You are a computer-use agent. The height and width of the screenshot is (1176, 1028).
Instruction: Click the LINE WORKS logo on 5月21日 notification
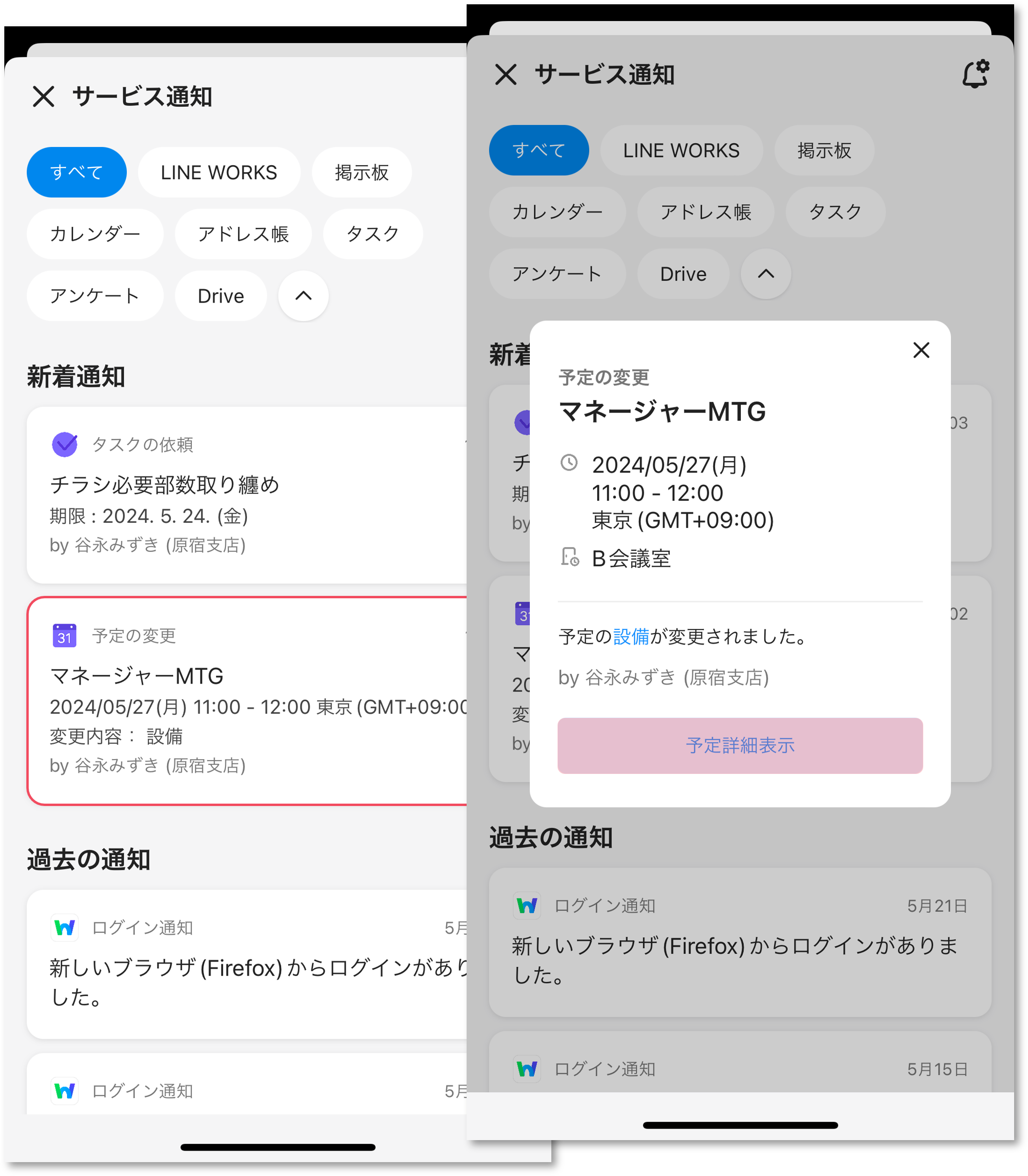point(526,906)
